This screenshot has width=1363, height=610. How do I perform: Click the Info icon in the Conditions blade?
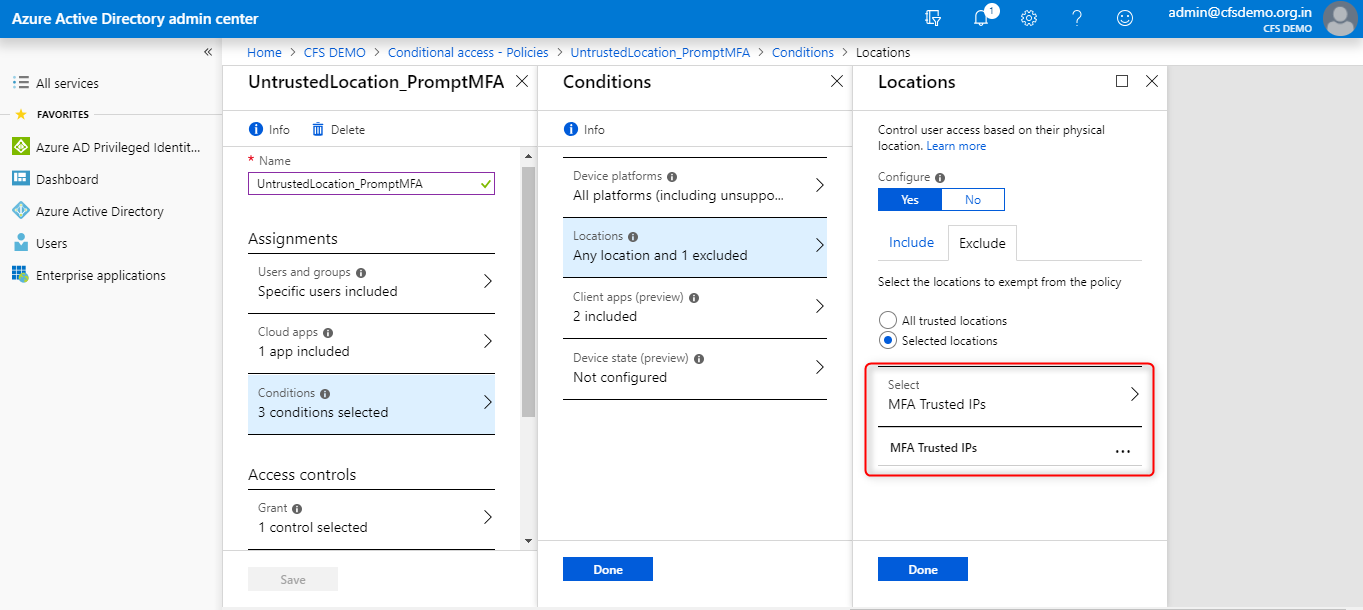click(x=571, y=129)
